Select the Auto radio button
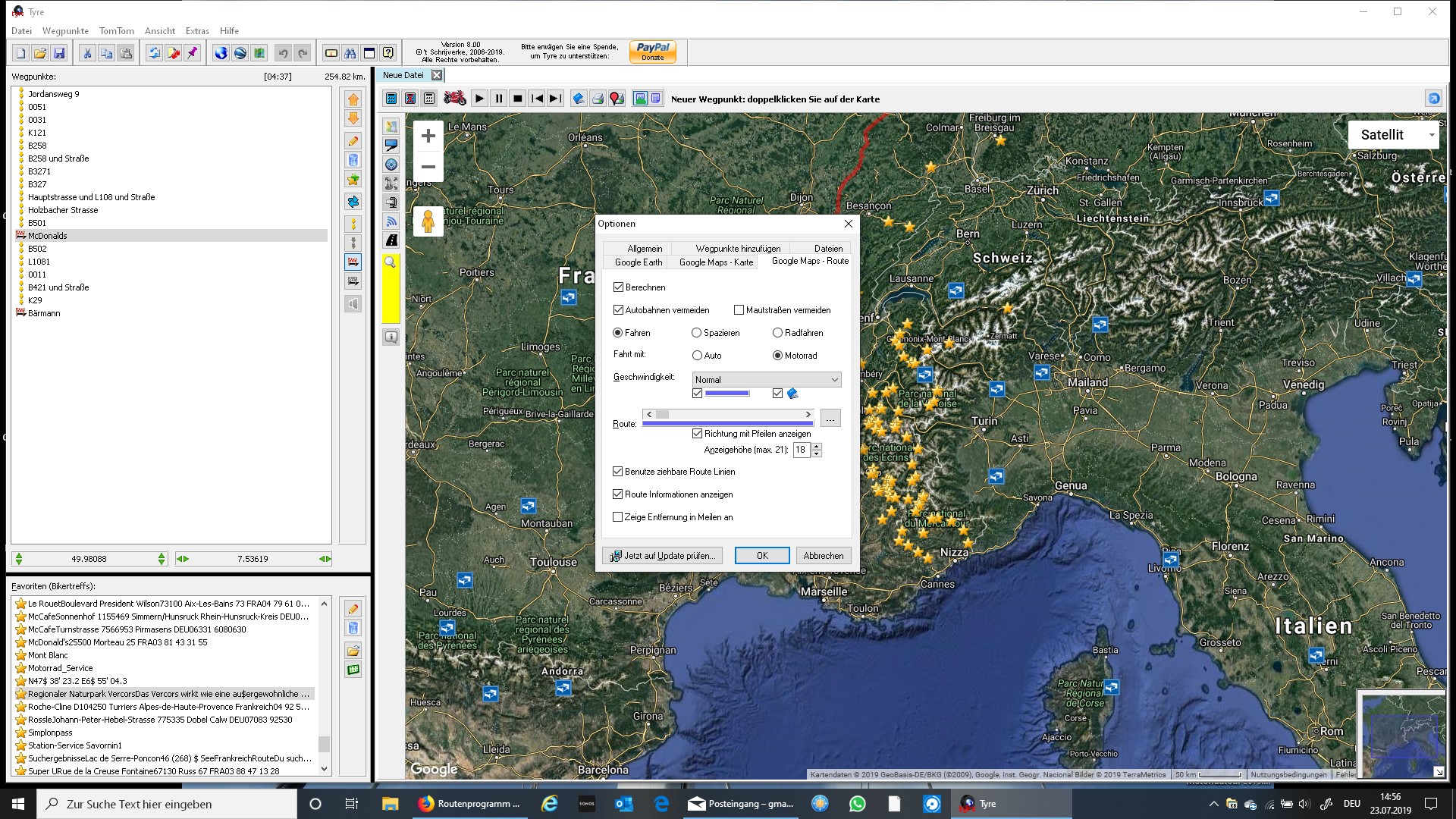Screen dimensions: 1456x819 pyautogui.click(x=697, y=356)
